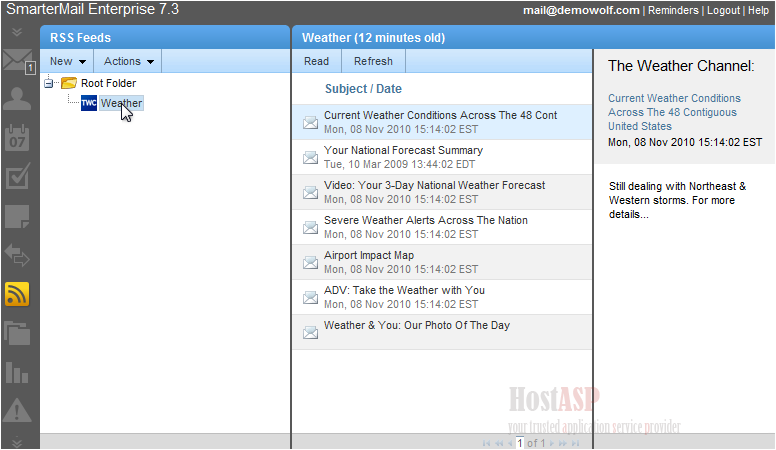Open the Notes sidebar icon
Screen dimensions: 776x450
coord(17,216)
